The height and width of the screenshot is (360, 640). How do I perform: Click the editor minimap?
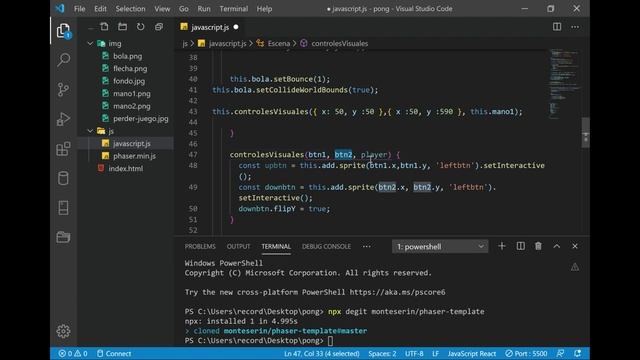pyautogui.click(x=564, y=84)
